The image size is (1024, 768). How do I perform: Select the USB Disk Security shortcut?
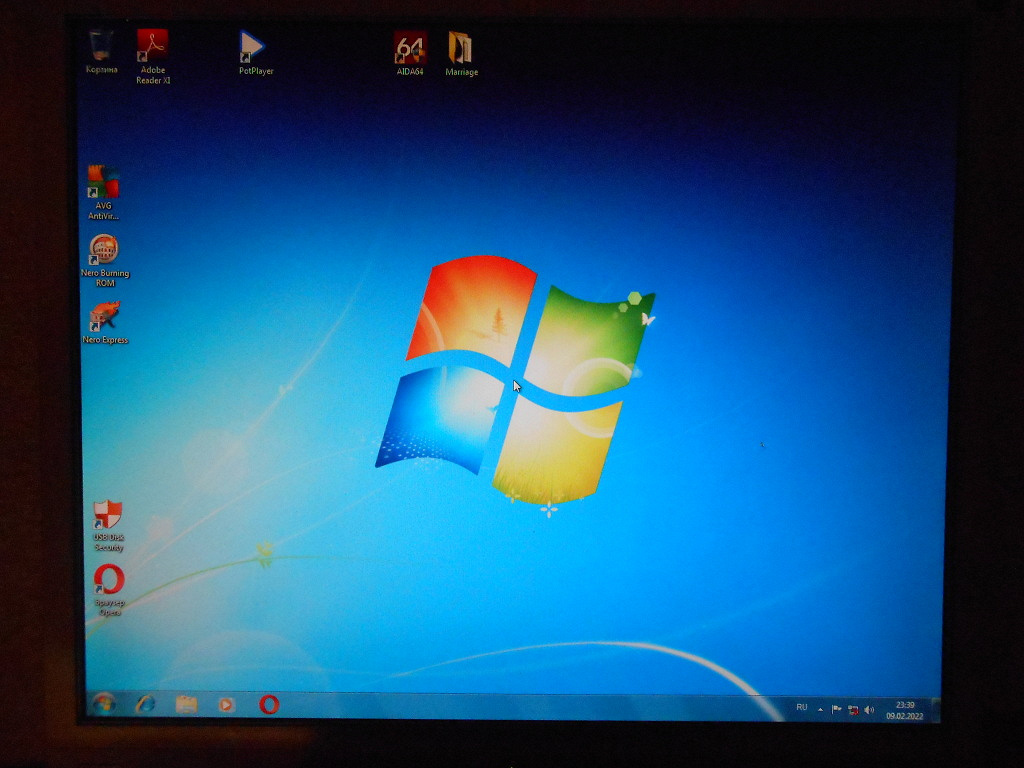pyautogui.click(x=108, y=526)
